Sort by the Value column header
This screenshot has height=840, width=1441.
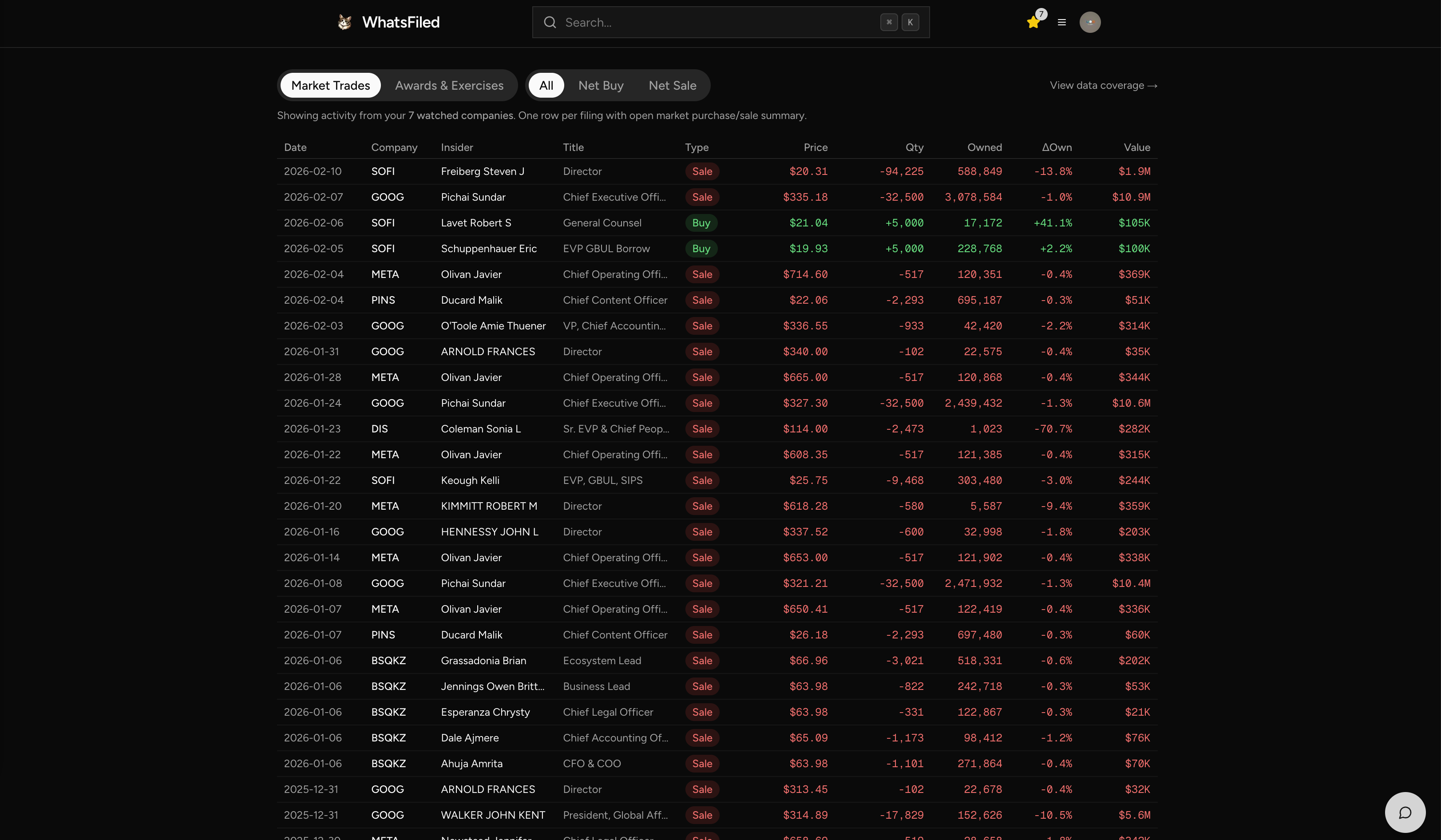pyautogui.click(x=1136, y=147)
